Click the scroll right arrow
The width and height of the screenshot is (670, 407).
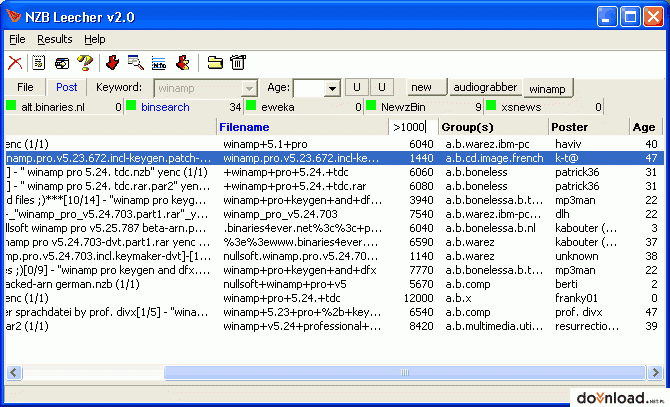[655, 372]
